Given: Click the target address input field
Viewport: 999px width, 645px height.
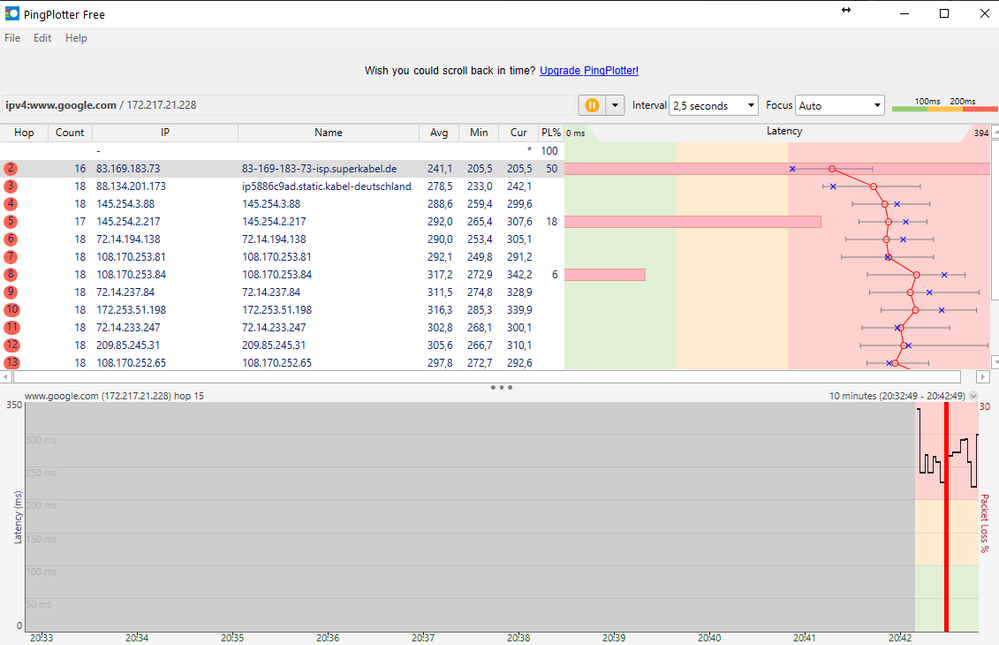Looking at the screenshot, I should [x=288, y=105].
